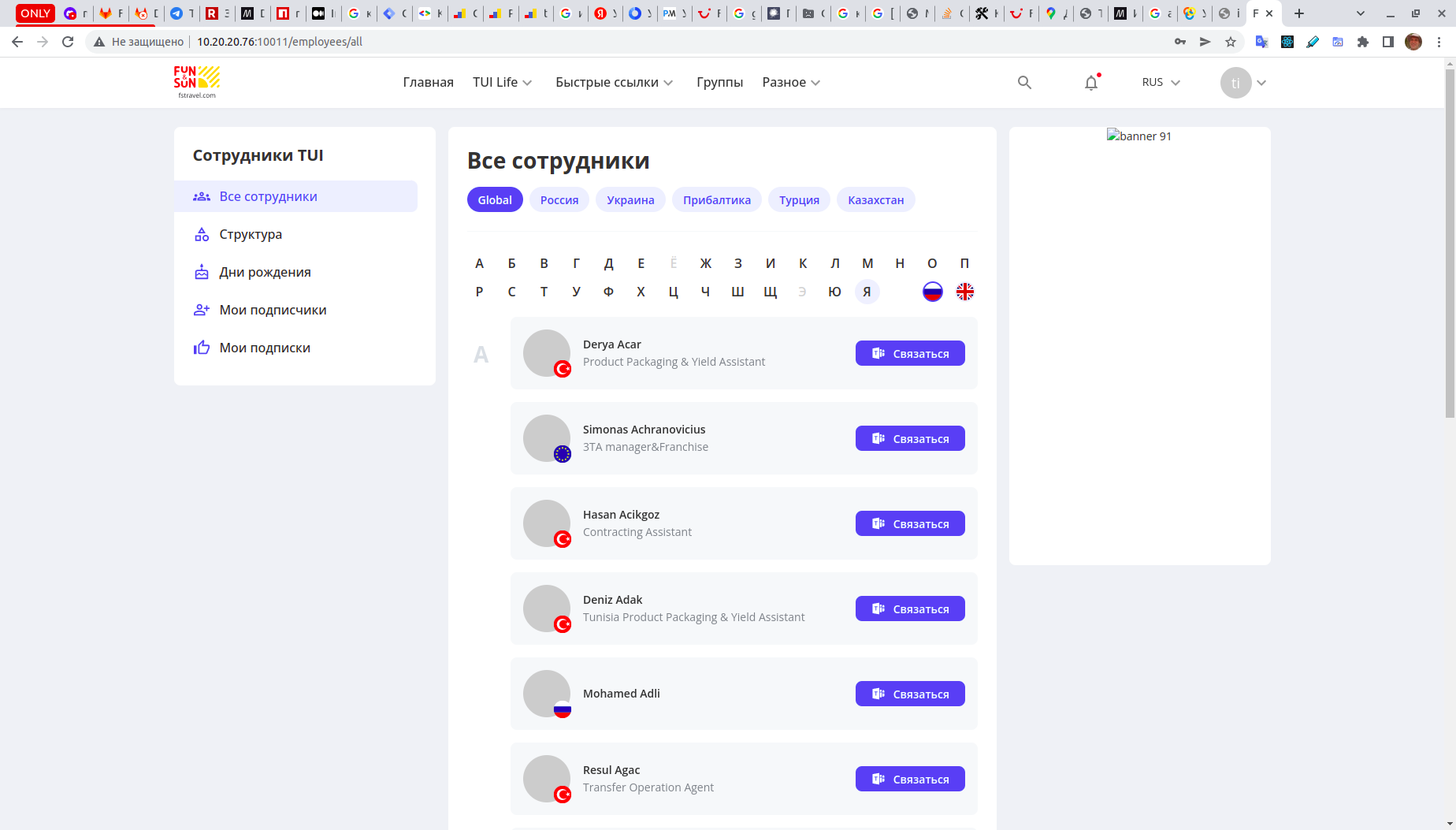Open the notifications bell
1456x830 pixels.
(1091, 82)
